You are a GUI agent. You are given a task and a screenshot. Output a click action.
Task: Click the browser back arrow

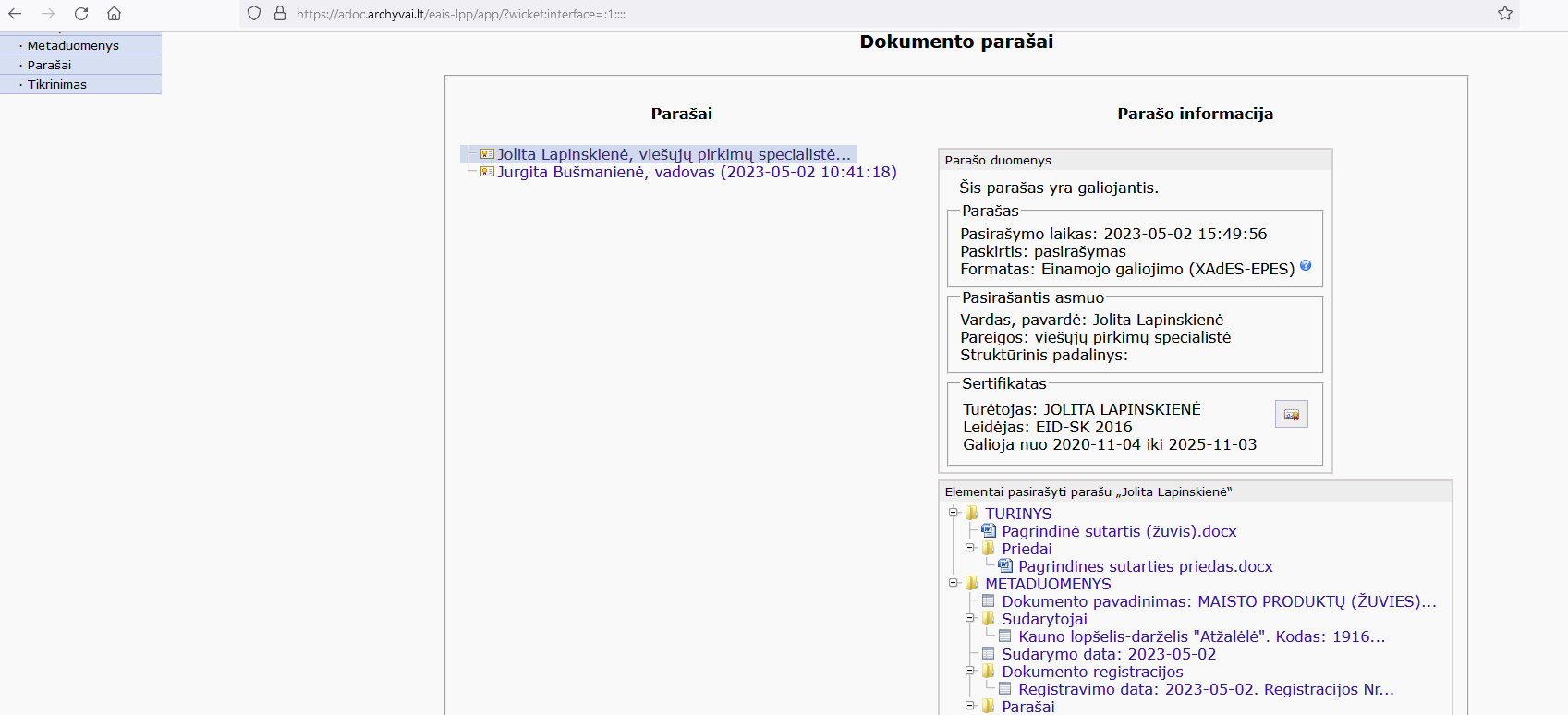coord(15,14)
